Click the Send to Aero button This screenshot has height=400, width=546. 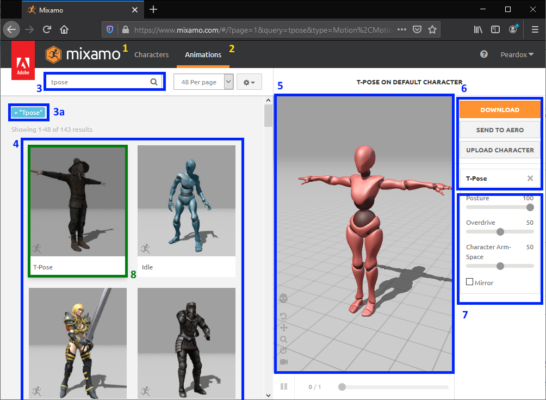point(500,130)
